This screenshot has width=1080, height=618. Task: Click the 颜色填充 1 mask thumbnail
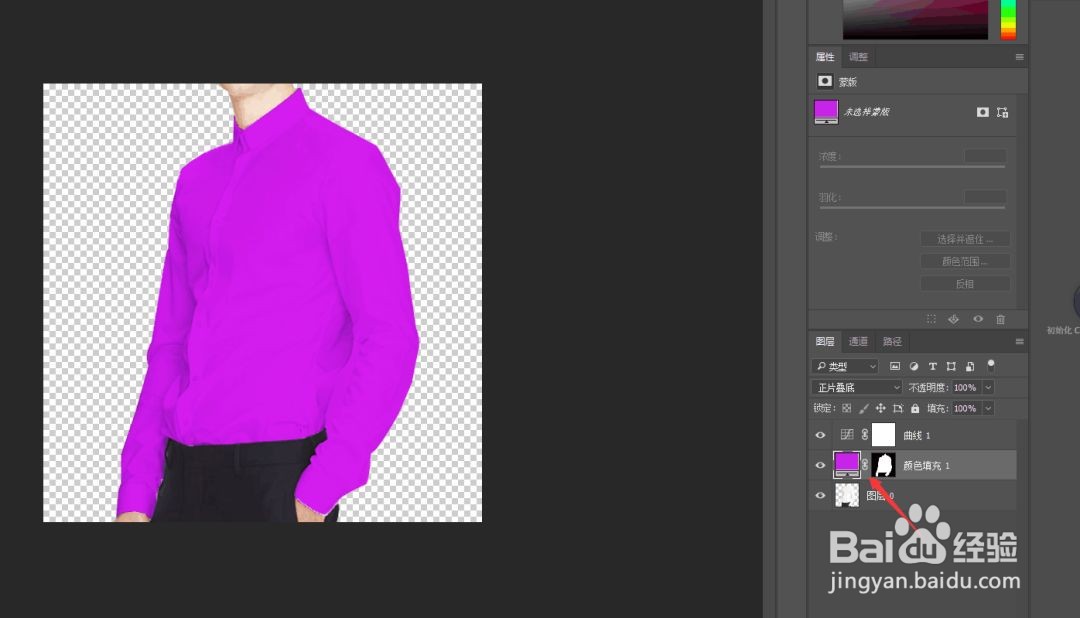click(x=884, y=465)
